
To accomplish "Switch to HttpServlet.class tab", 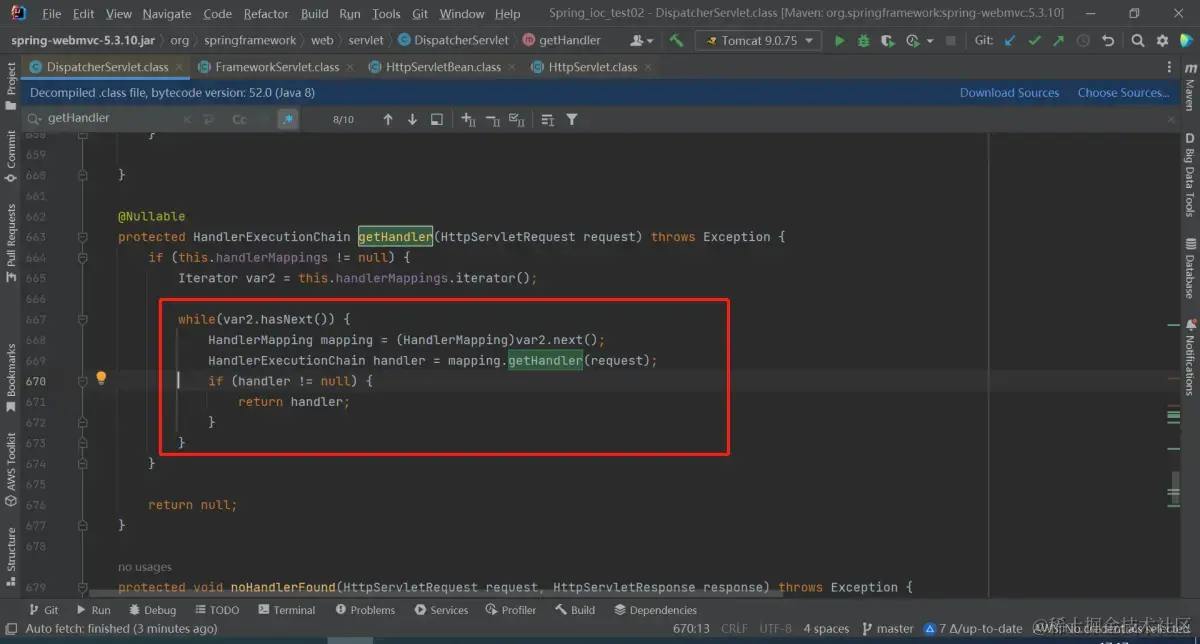I will [x=592, y=67].
